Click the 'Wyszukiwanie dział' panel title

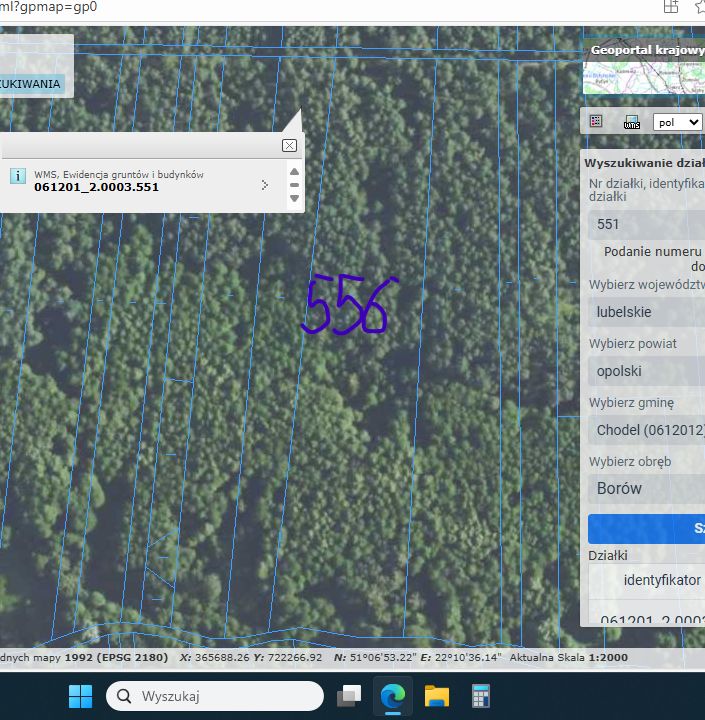pos(644,163)
